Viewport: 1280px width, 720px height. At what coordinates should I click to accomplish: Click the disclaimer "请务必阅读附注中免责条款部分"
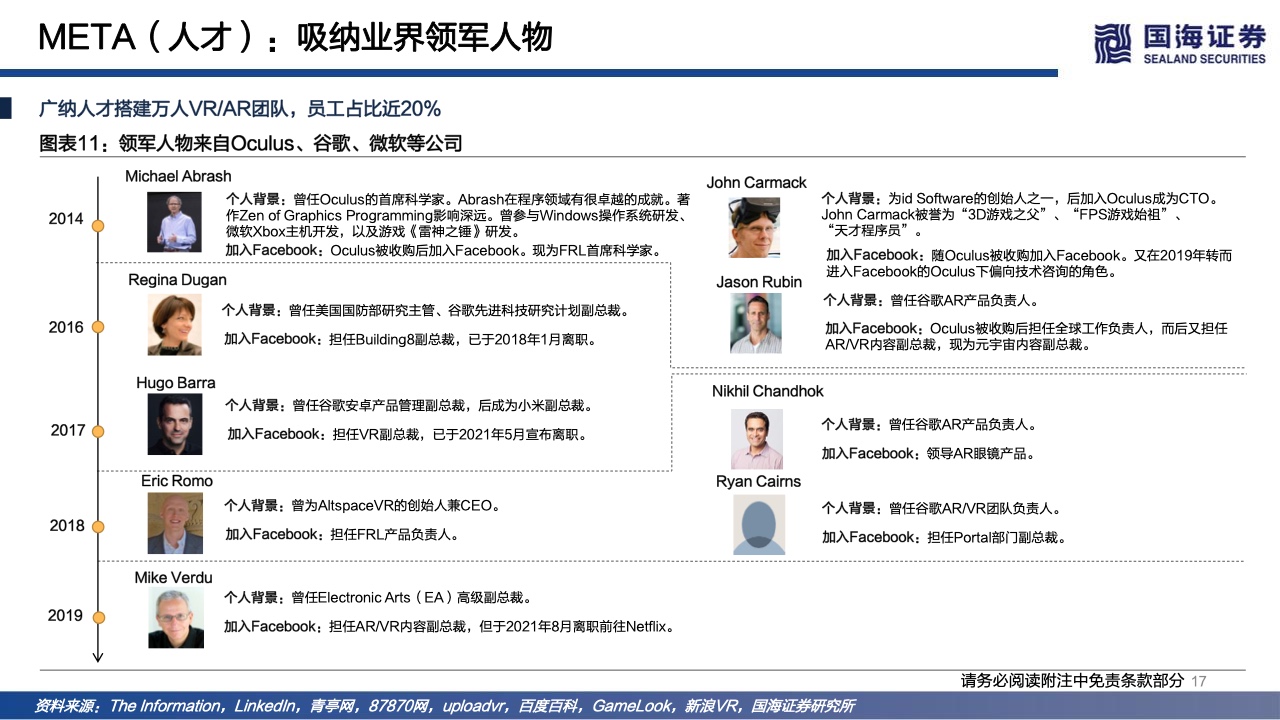(x=1072, y=680)
